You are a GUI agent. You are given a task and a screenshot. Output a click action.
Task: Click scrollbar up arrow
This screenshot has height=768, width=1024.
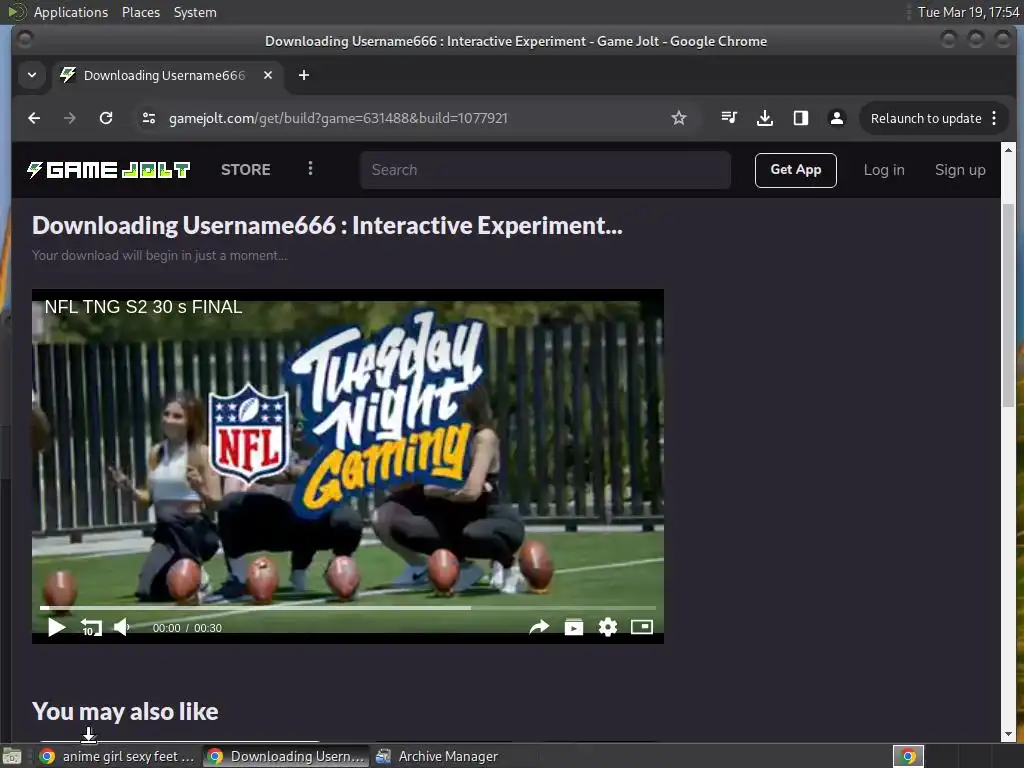coord(1008,150)
